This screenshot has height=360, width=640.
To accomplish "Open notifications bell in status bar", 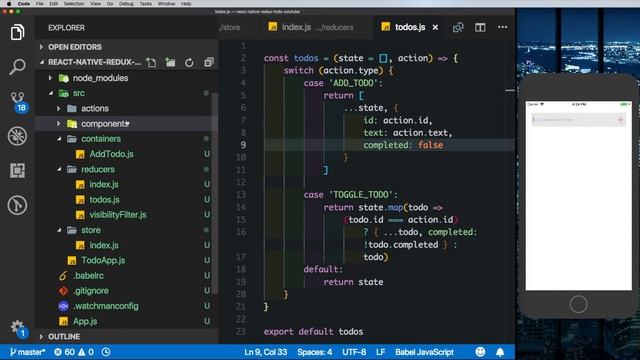I will (500, 352).
